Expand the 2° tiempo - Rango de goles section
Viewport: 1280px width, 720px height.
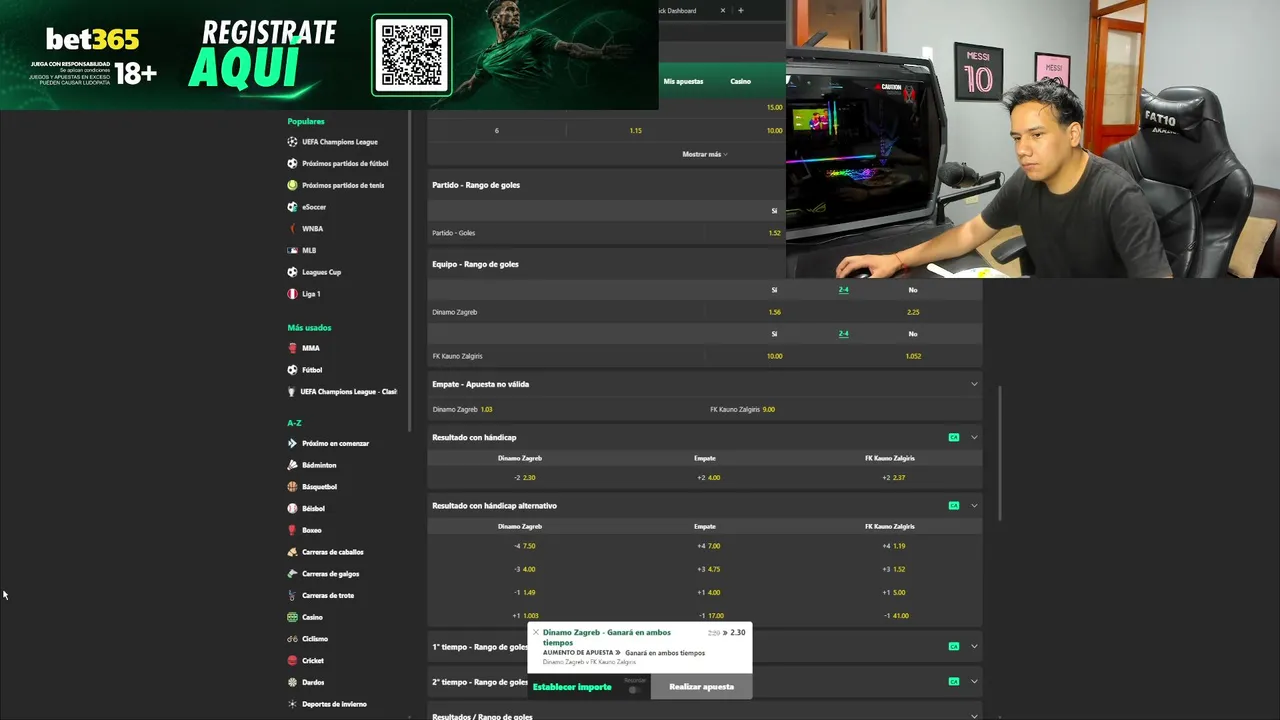[x=974, y=681]
